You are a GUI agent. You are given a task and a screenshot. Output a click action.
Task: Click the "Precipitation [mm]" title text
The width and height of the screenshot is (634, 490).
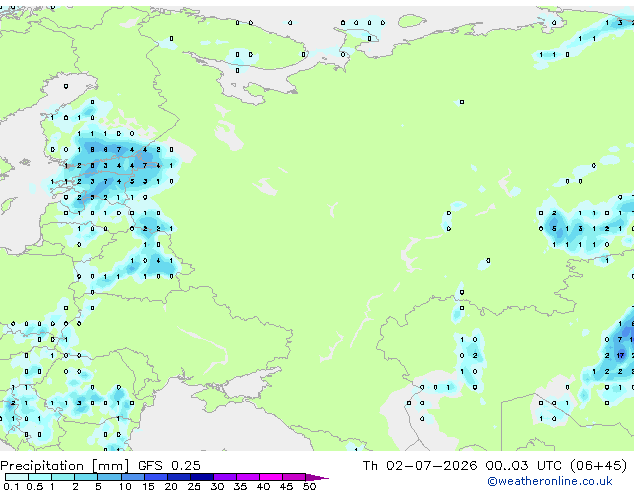point(65,466)
